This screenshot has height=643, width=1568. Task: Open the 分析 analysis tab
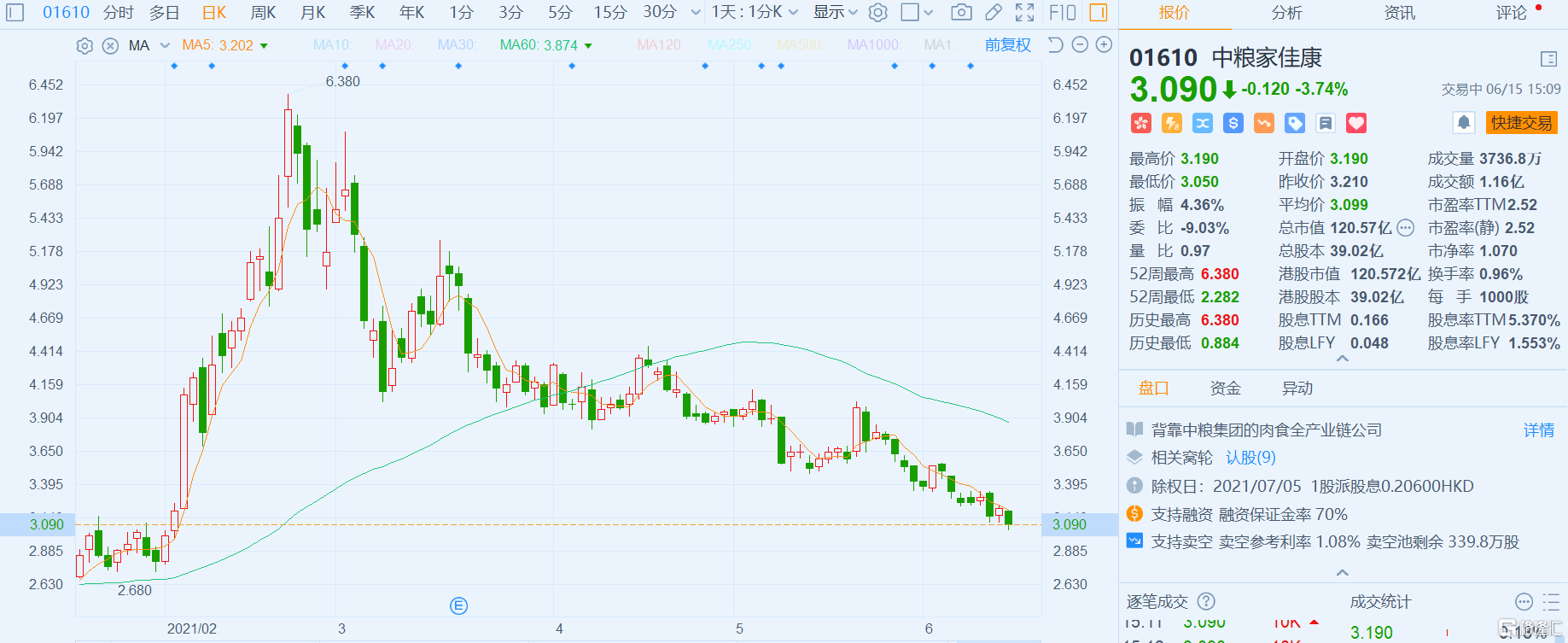pos(1287,13)
